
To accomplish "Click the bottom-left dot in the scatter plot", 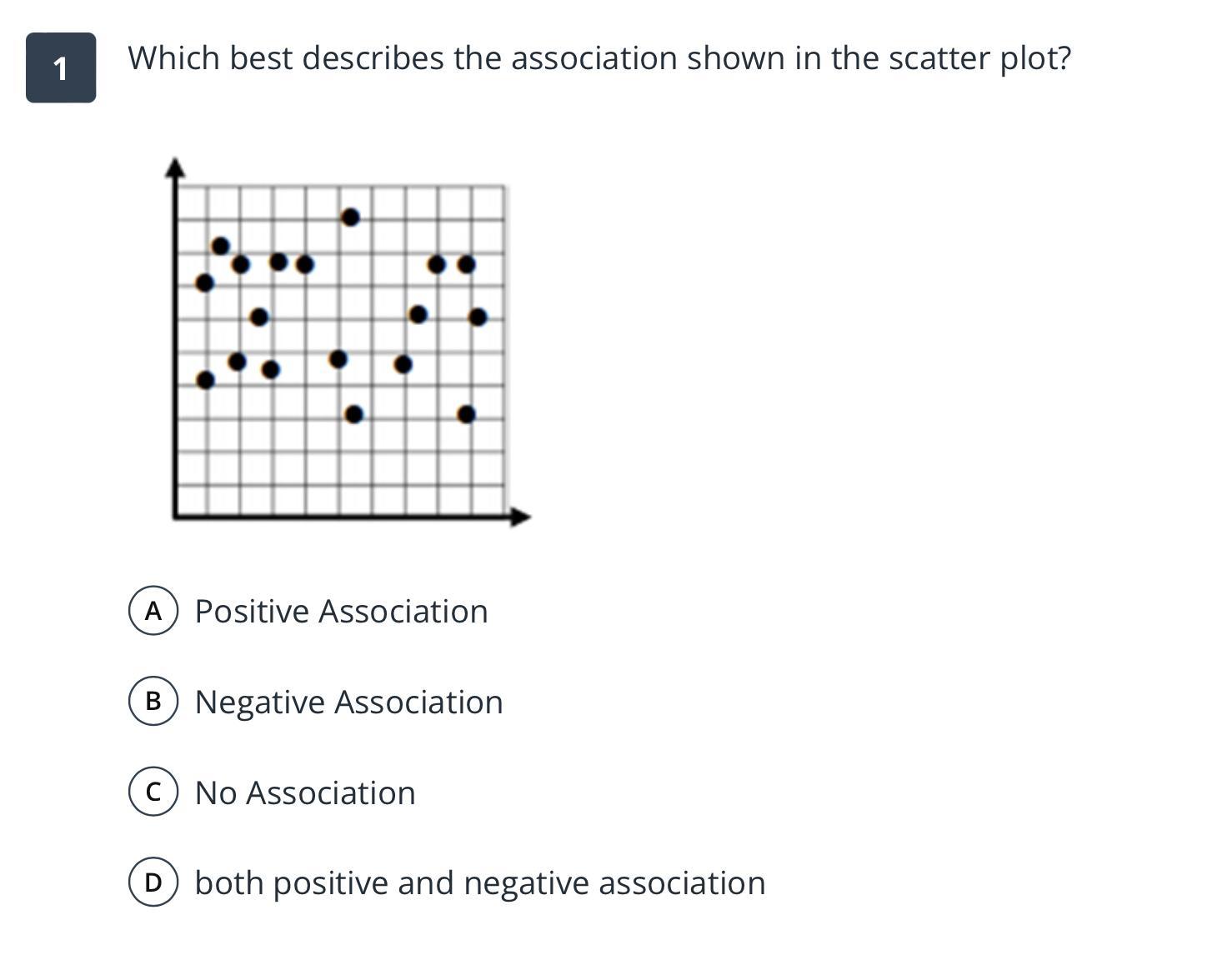I will pyautogui.click(x=206, y=380).
